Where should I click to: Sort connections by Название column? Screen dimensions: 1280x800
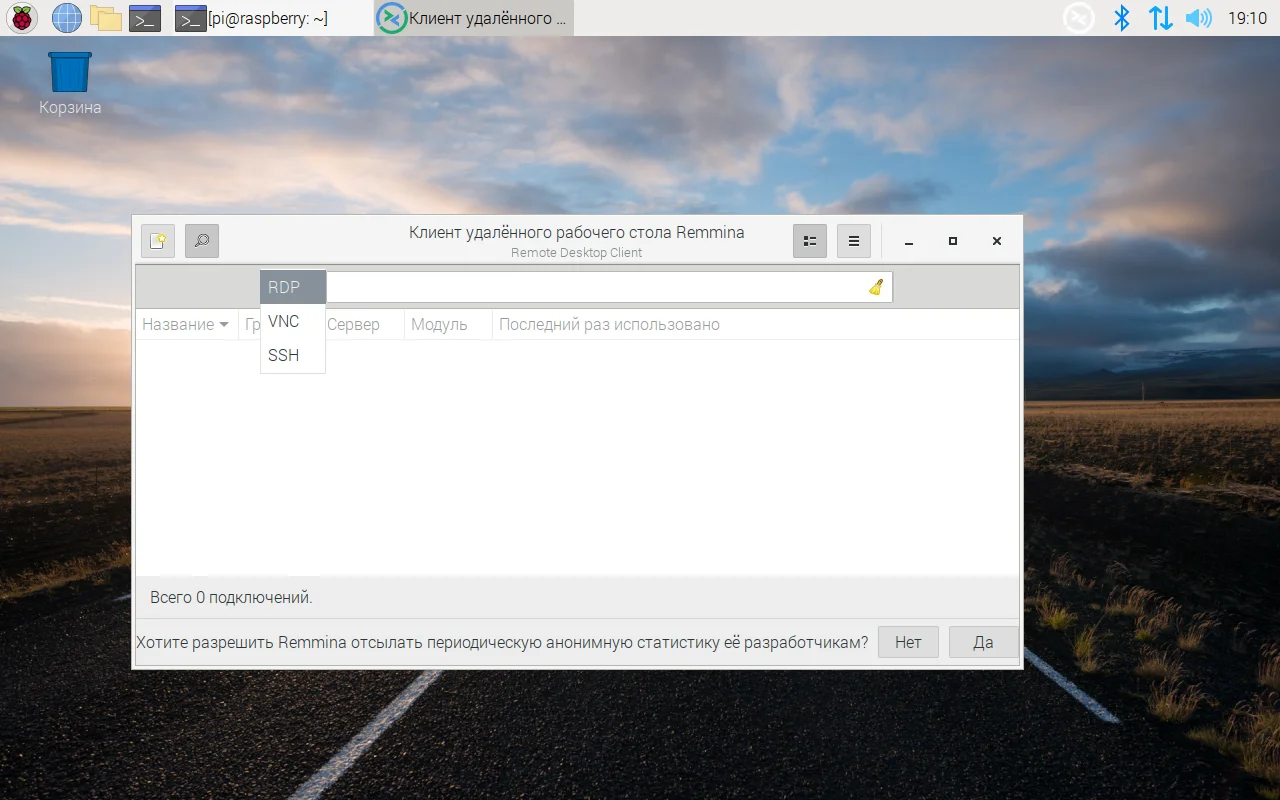[x=186, y=324]
